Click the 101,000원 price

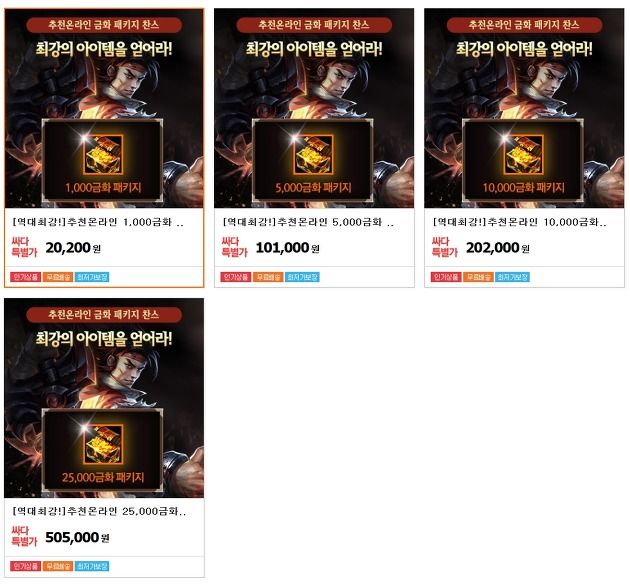(288, 248)
